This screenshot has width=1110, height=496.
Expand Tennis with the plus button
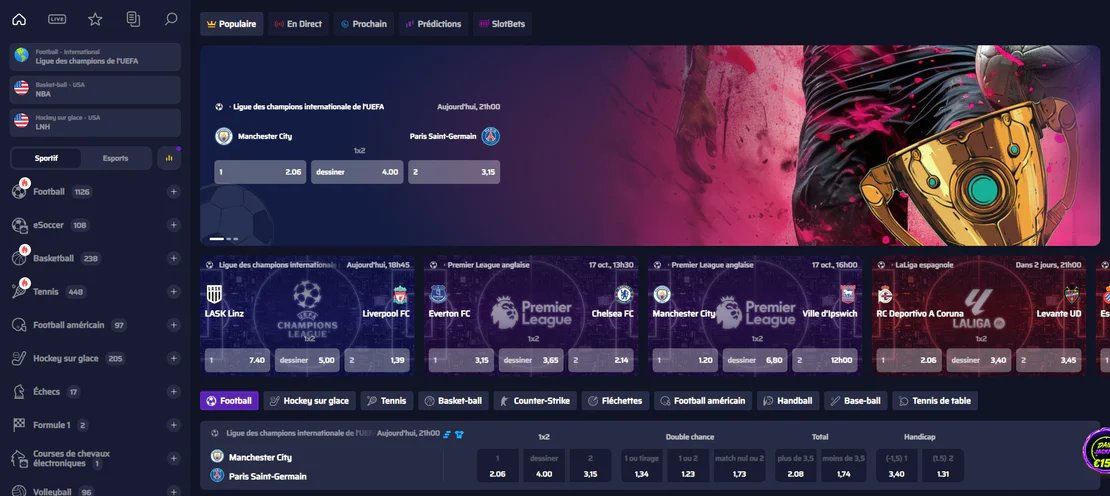tap(173, 292)
